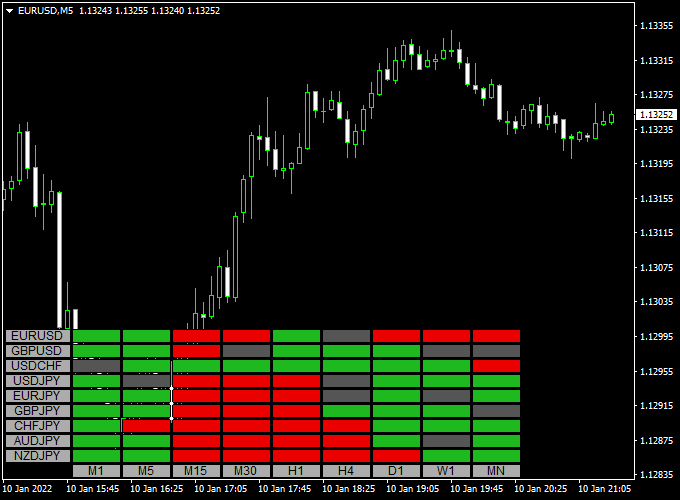Click the red USDCHF MN signal cell
This screenshot has width=680, height=500.
coord(497,366)
